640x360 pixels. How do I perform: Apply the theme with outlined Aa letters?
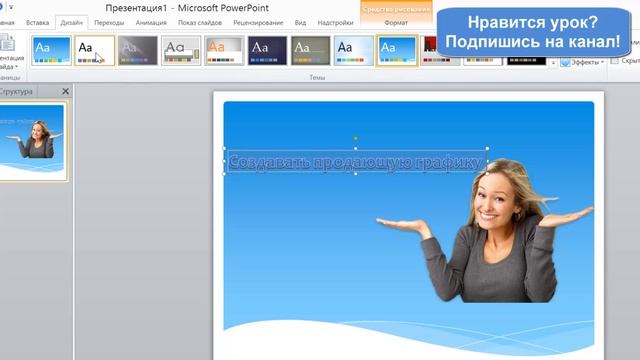(181, 51)
